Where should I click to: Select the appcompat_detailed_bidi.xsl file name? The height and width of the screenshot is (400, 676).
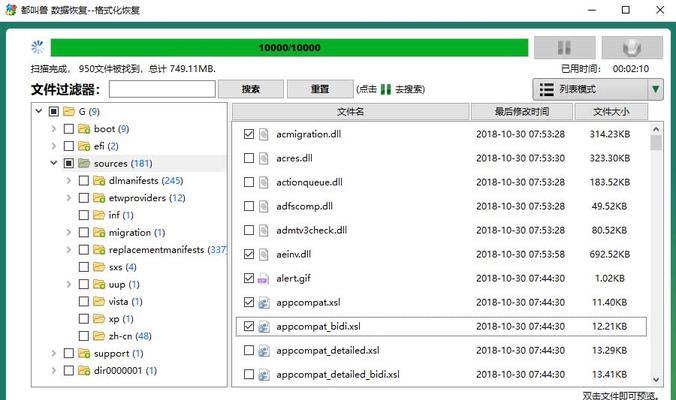pos(338,374)
